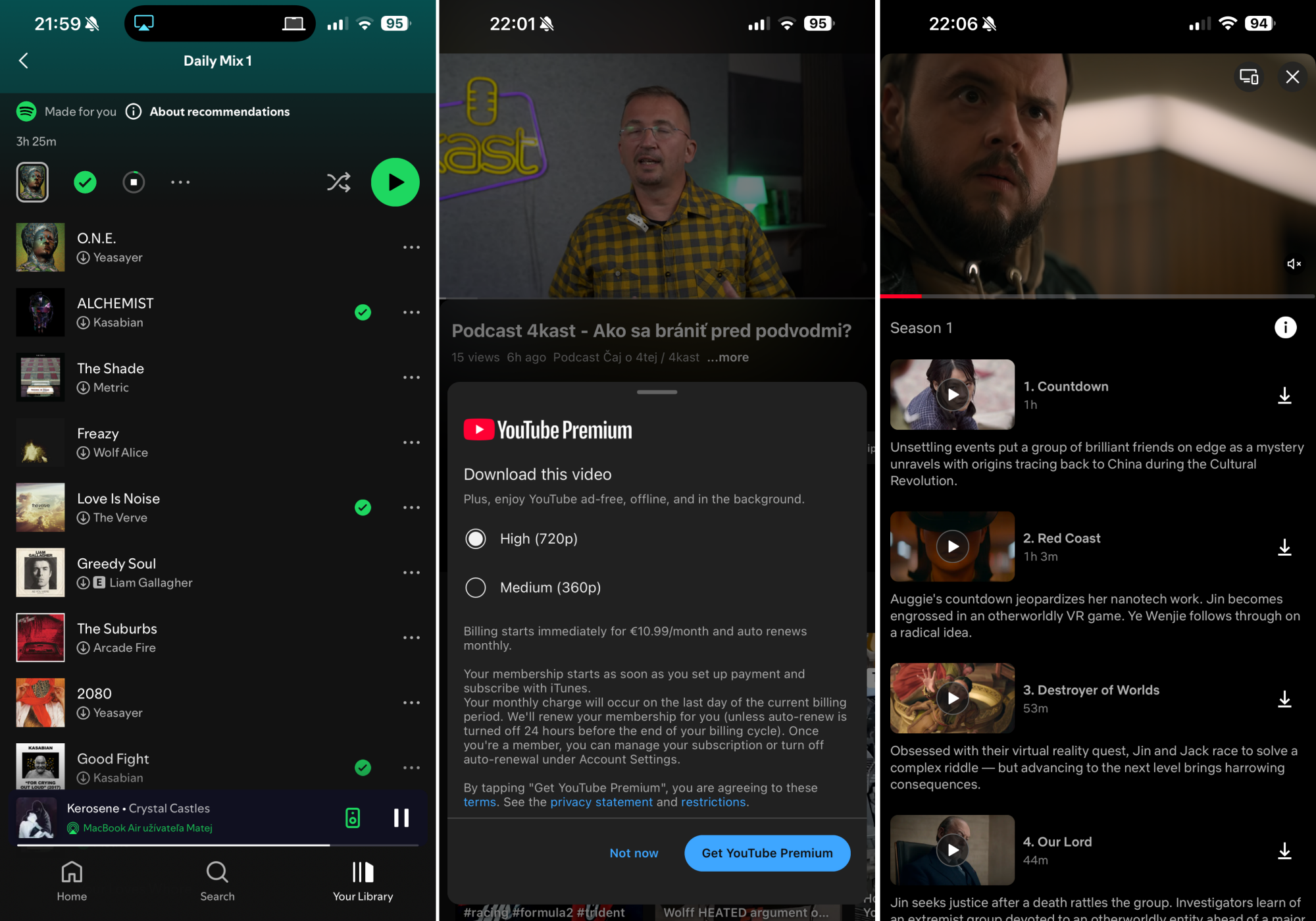This screenshot has height=921, width=1316.
Task: Switch to Your Library tab
Action: pyautogui.click(x=363, y=882)
